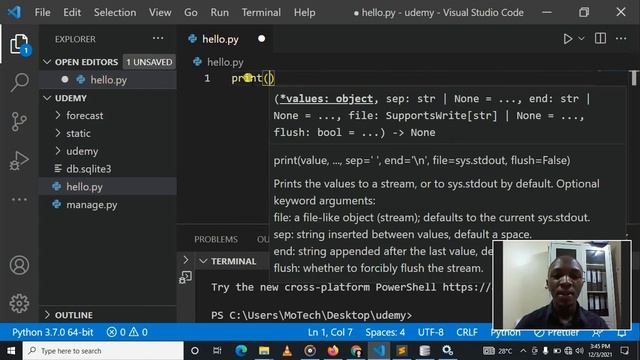Image resolution: width=640 pixels, height=360 pixels.
Task: Open the Edit menu
Action: [x=72, y=13]
